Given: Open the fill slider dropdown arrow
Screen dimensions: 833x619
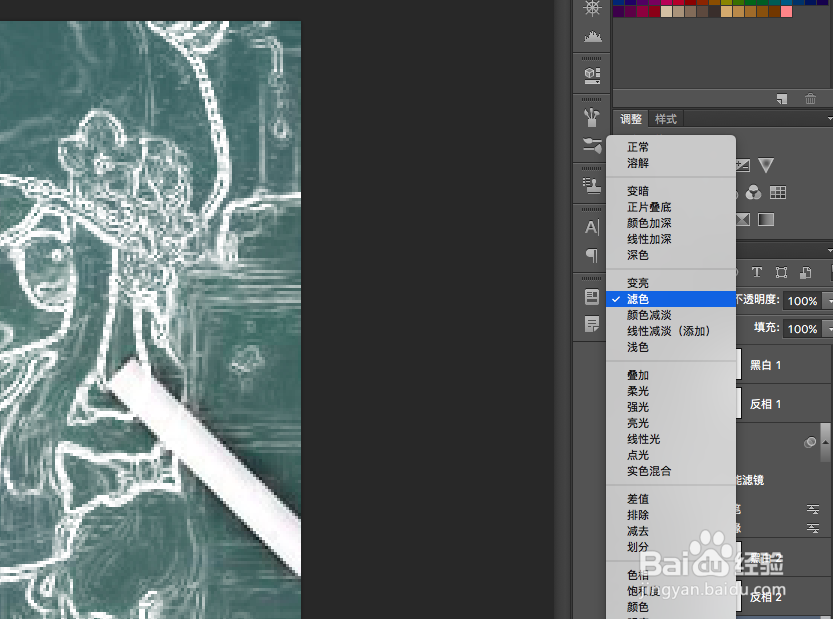Looking at the screenshot, I should pos(828,329).
